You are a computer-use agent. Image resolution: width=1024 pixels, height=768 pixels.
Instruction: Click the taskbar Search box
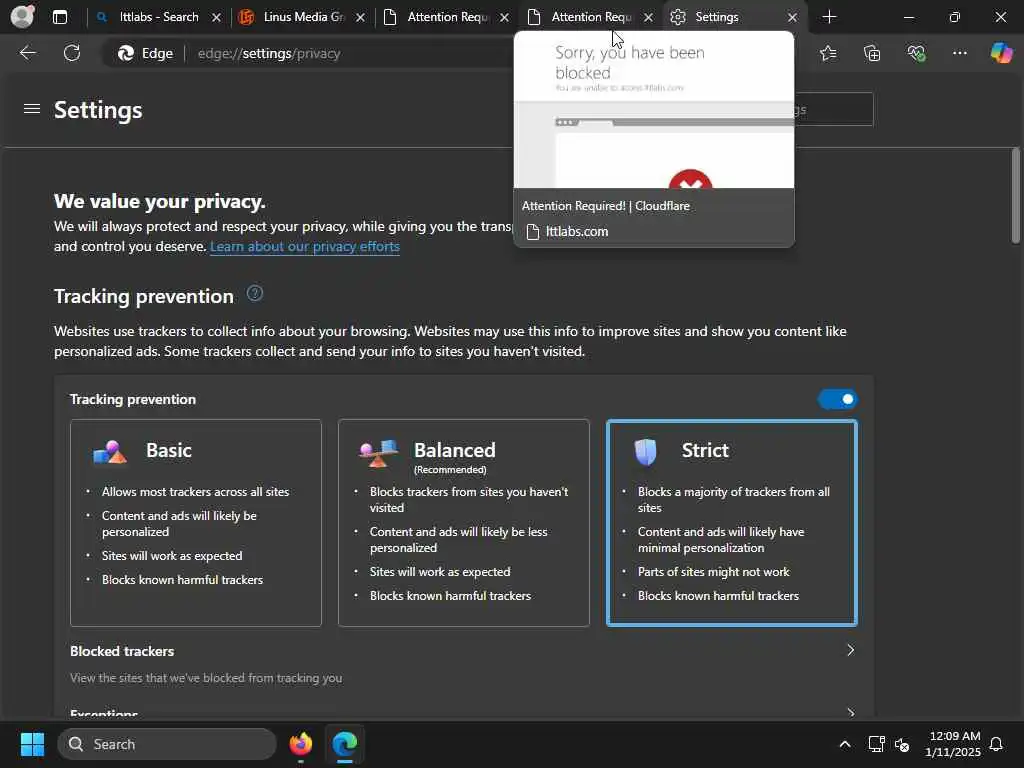tap(167, 744)
